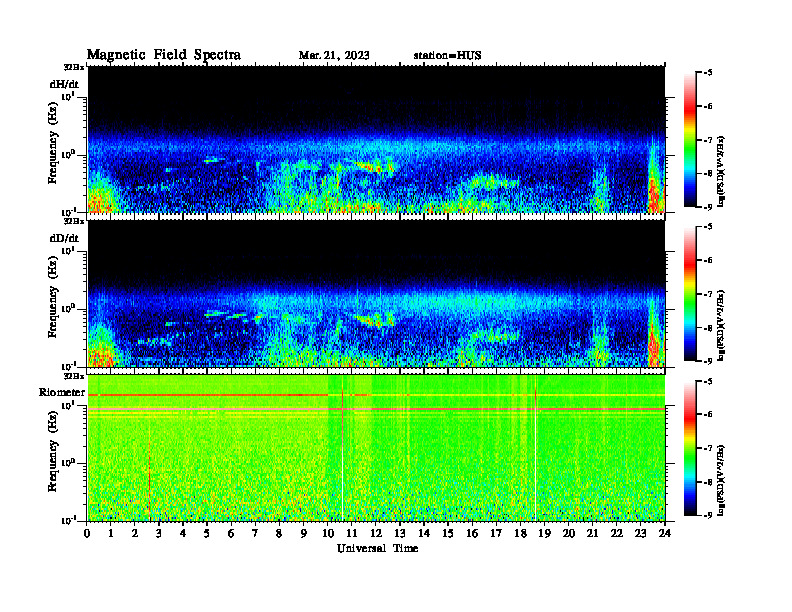The width and height of the screenshot is (792, 612).
Task: Click the "22" hour tick label
Action: coord(617,533)
